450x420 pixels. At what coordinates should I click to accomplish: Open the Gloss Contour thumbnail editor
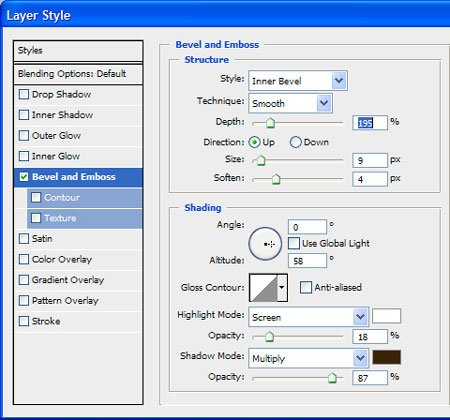(264, 288)
